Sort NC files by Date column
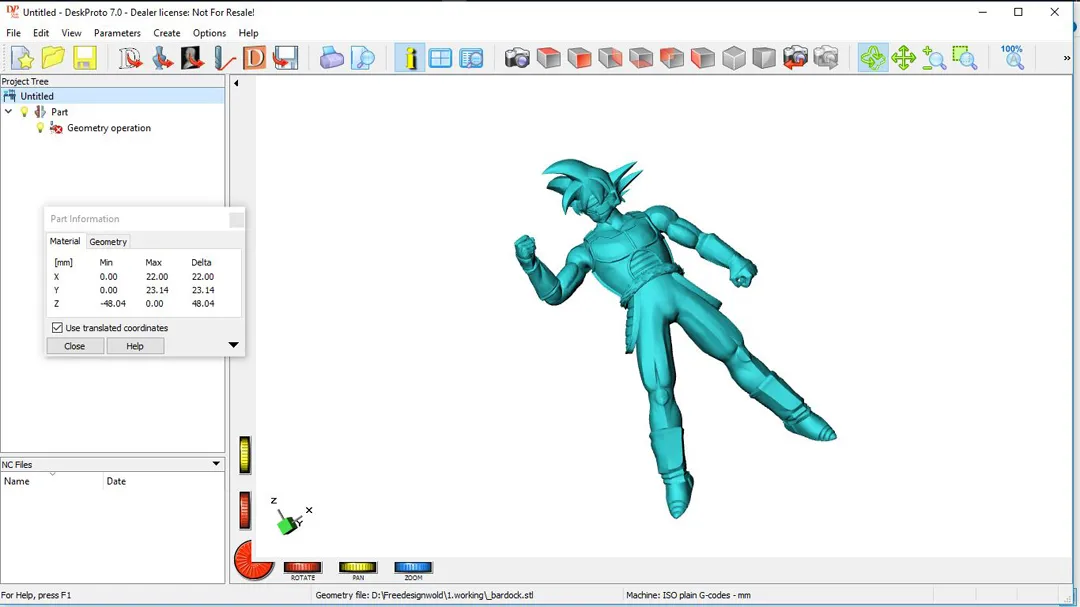Image resolution: width=1080 pixels, height=607 pixels. pyautogui.click(x=164, y=482)
